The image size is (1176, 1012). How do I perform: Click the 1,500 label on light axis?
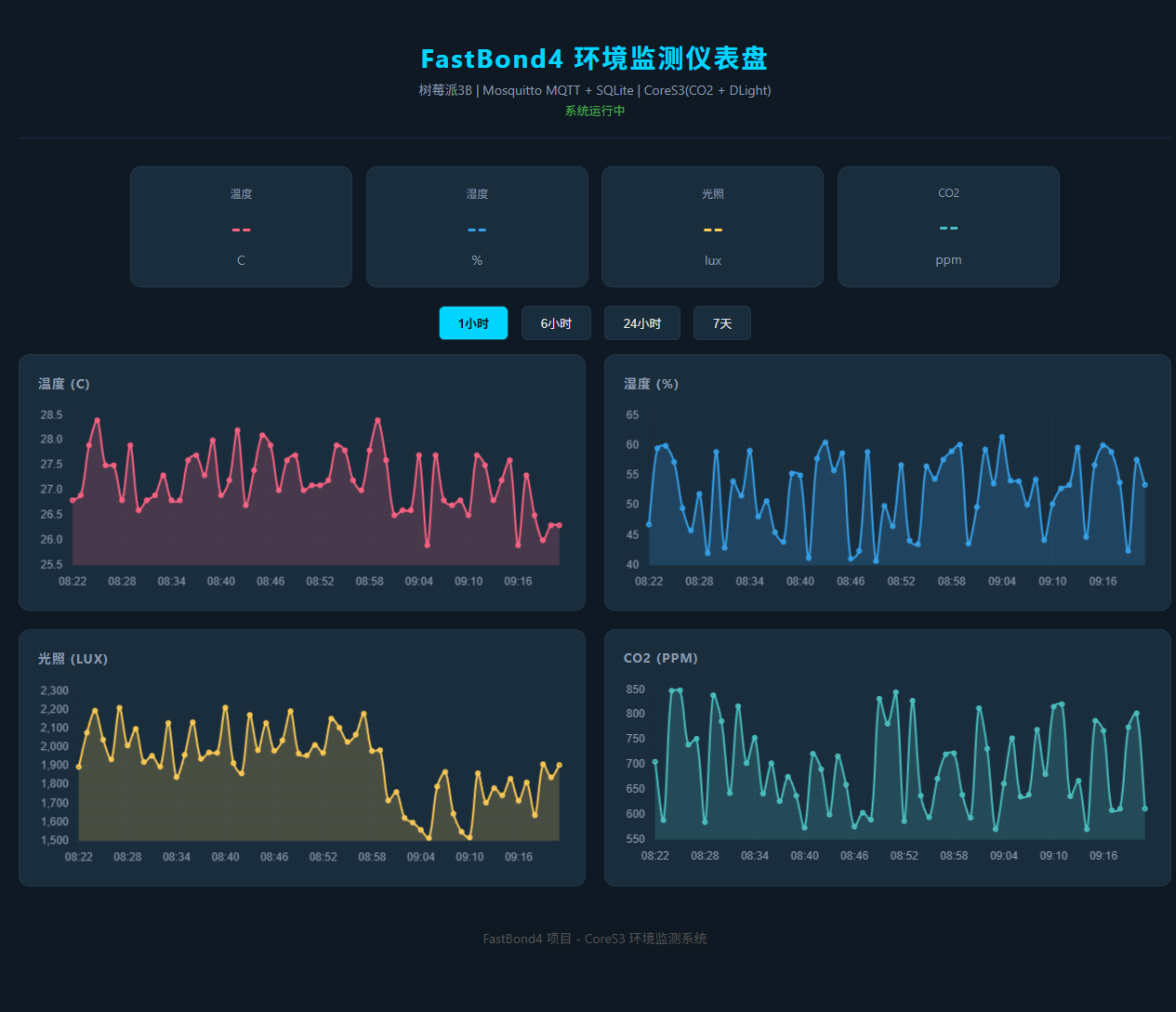(54, 840)
